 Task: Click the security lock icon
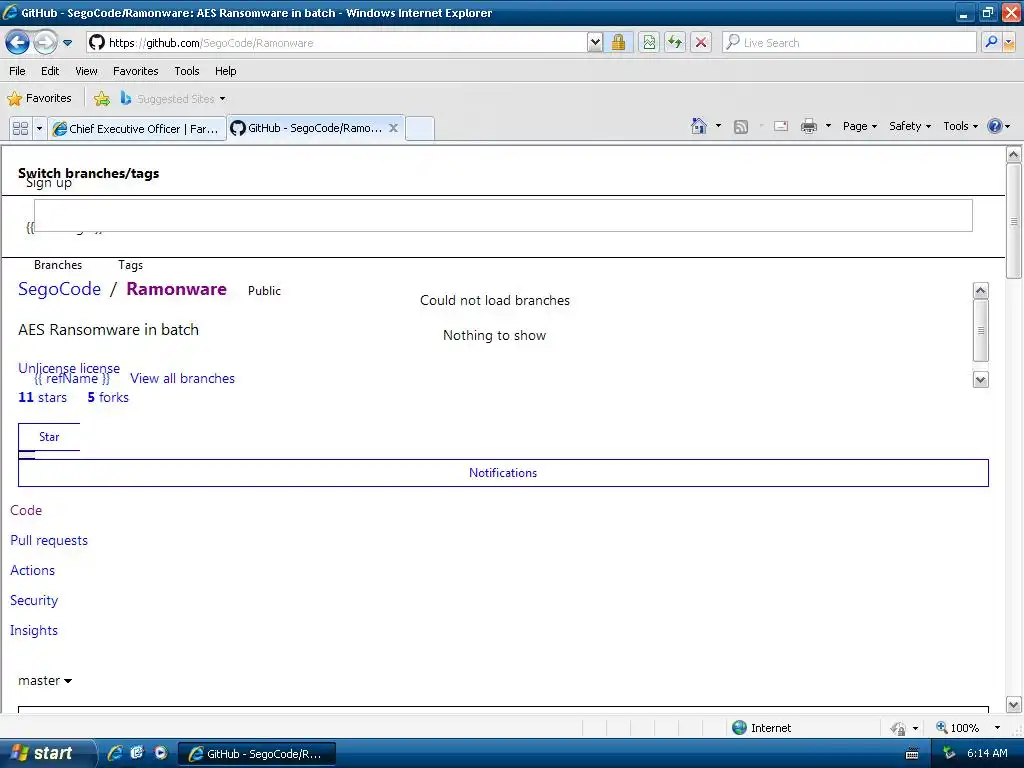click(x=618, y=43)
